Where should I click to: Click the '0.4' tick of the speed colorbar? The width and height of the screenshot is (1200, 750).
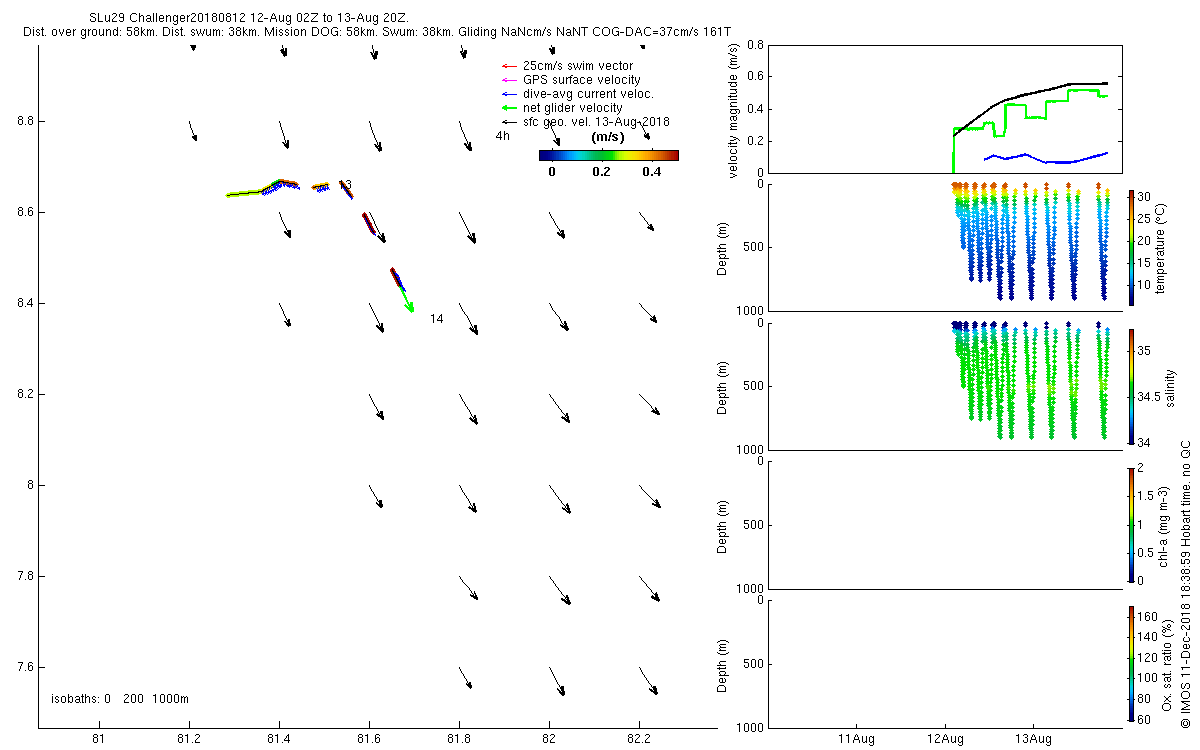coord(651,171)
